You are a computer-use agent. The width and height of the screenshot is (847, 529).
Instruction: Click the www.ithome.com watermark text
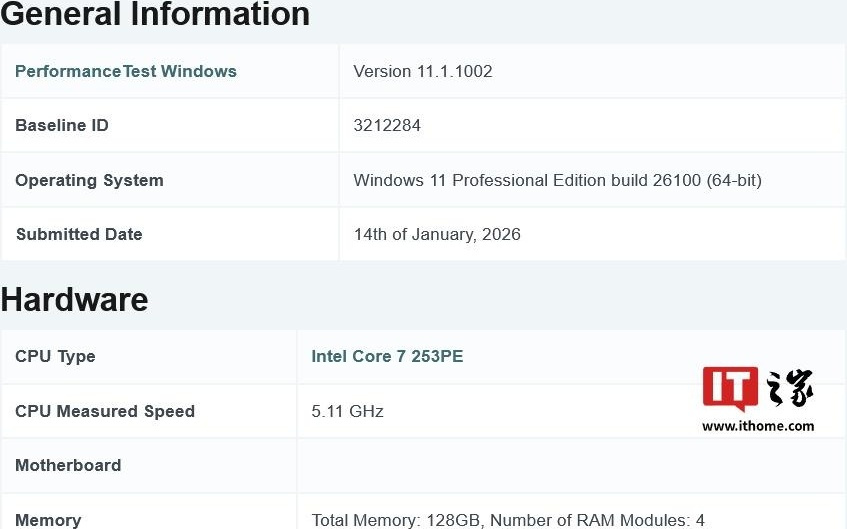coord(758,426)
